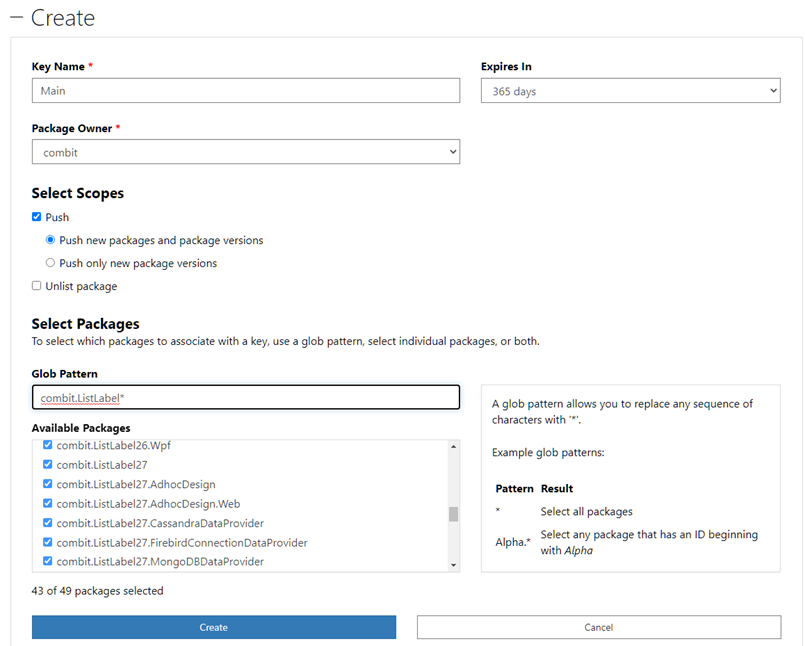Screen dimensions: 805x646
Task: Uncheck the CassandraDataProvider package
Action: click(46, 523)
